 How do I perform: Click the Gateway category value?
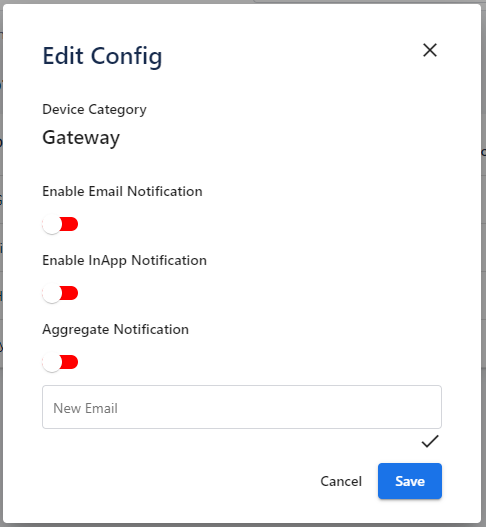pyautogui.click(x=81, y=138)
